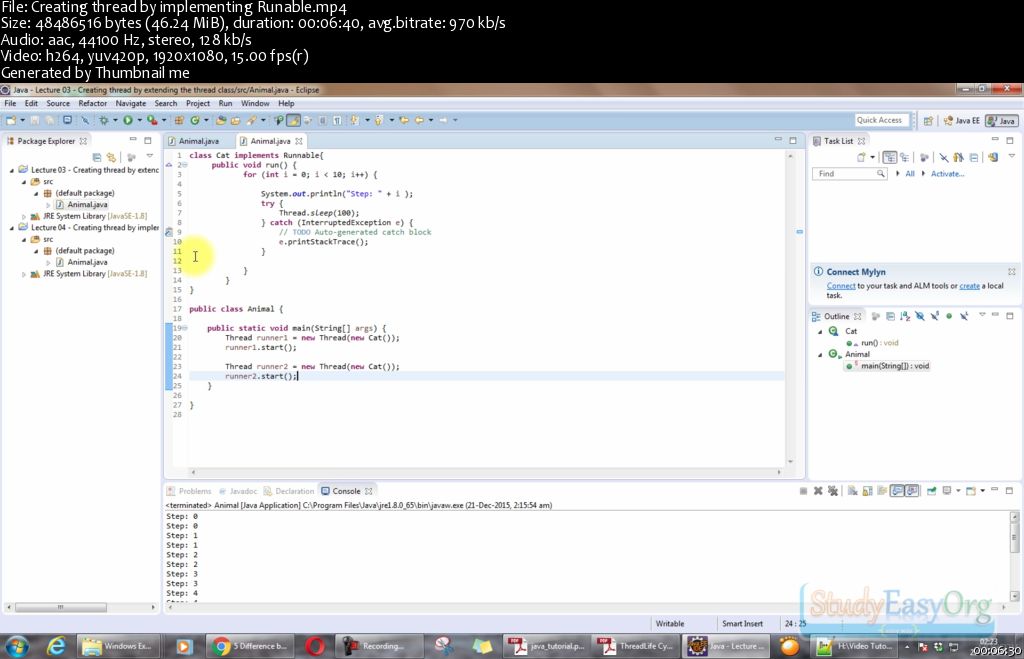Screen dimensions: 1024x659
Task: Click the Windows Start button
Action: point(18,646)
